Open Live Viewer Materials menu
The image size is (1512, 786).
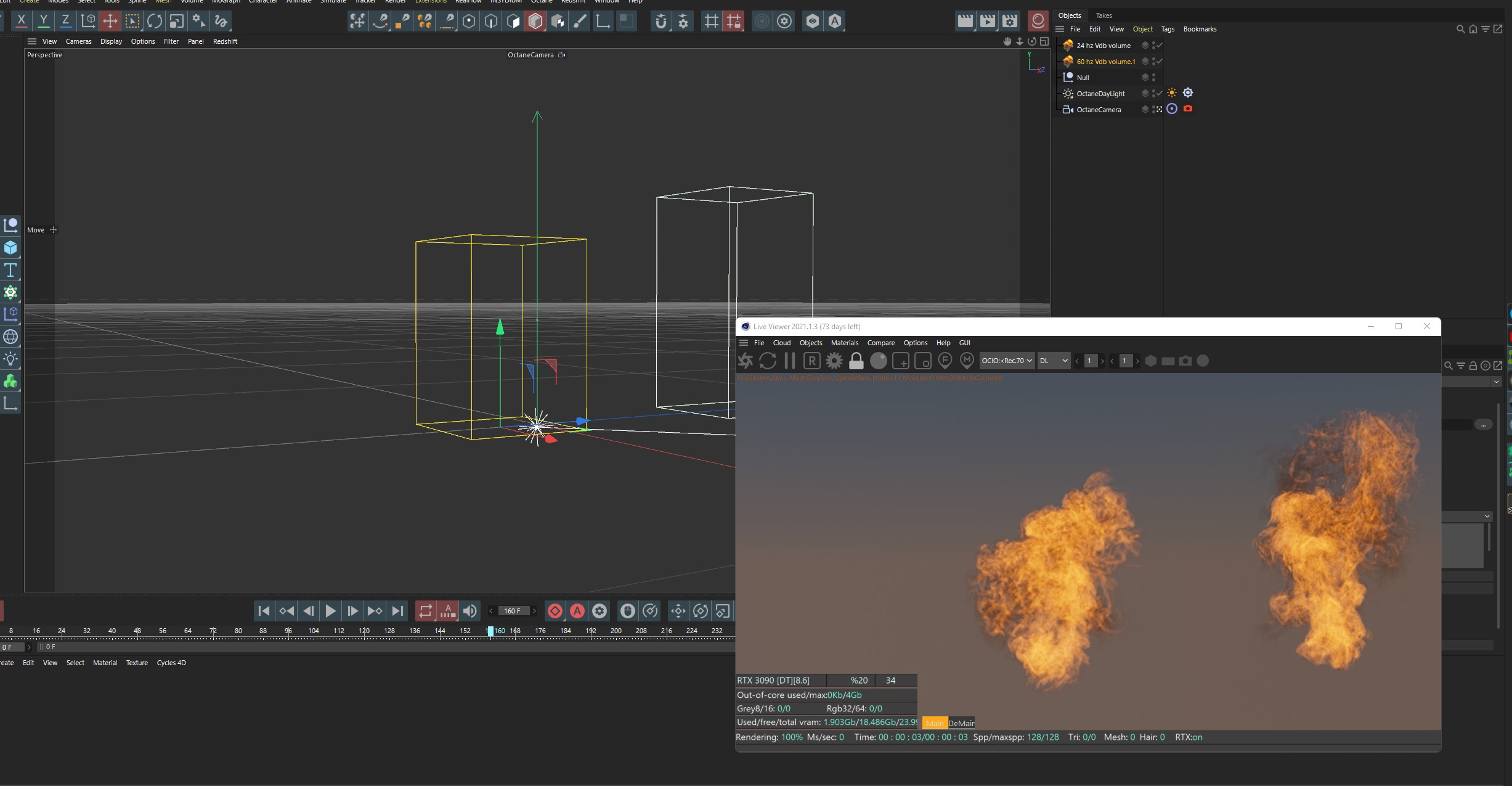pos(844,343)
